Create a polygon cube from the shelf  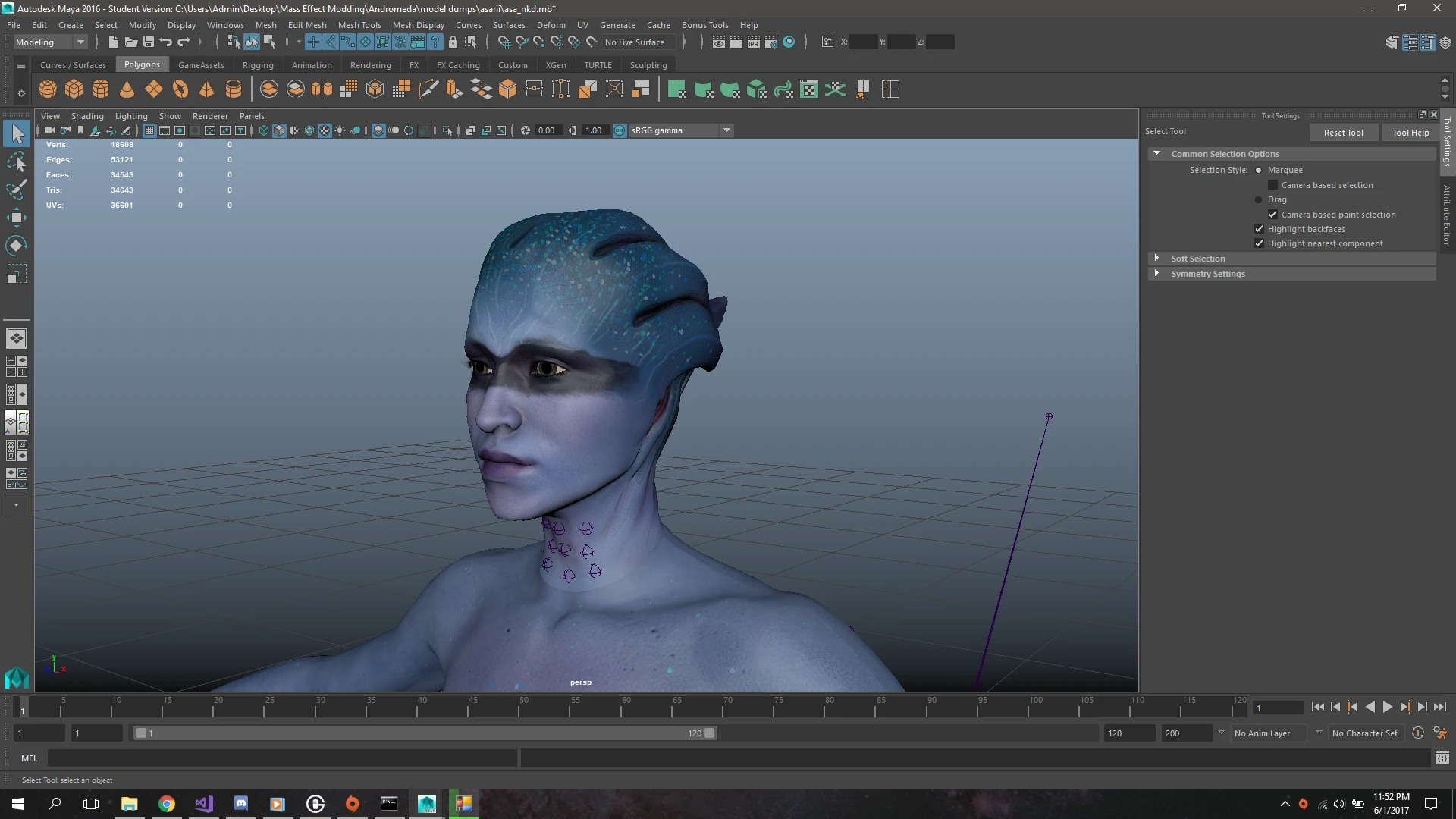[74, 89]
